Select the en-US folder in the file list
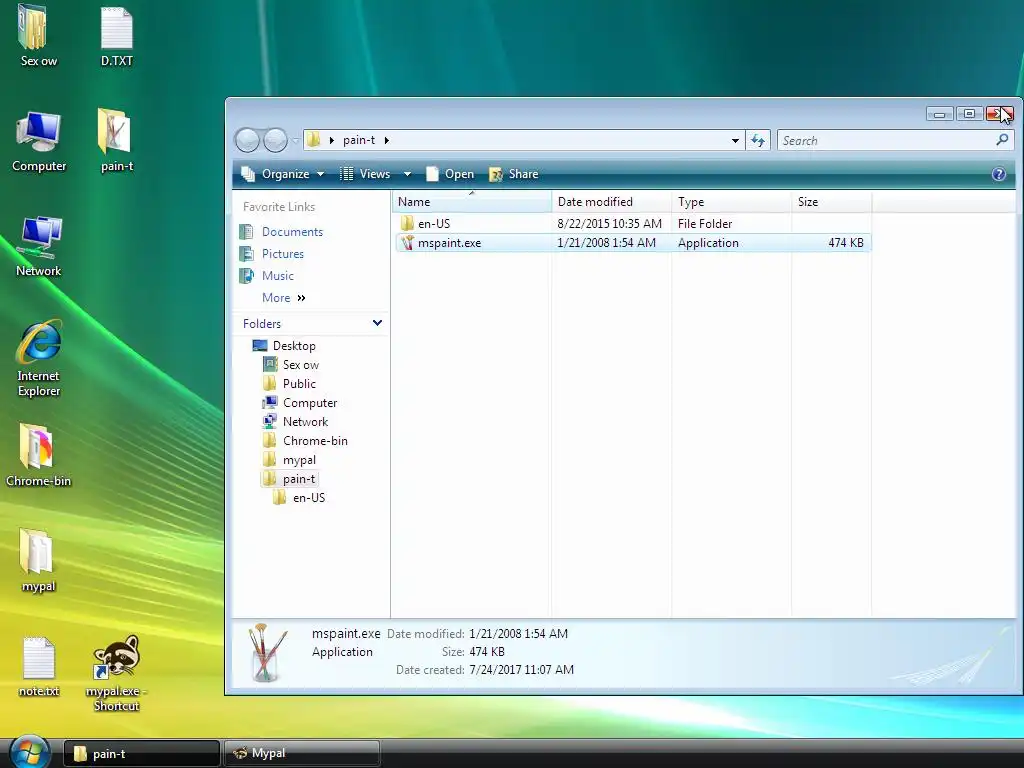The image size is (1024, 768). point(434,223)
